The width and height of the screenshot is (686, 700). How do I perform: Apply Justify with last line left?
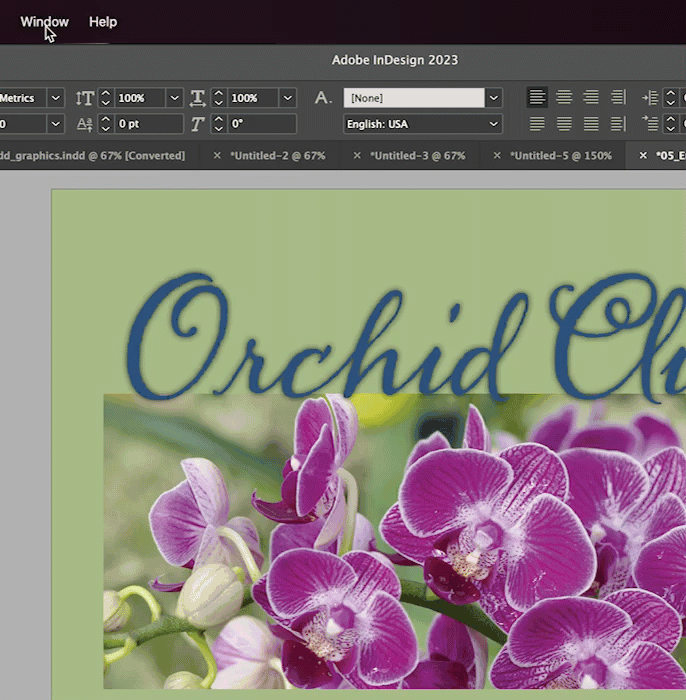537,124
